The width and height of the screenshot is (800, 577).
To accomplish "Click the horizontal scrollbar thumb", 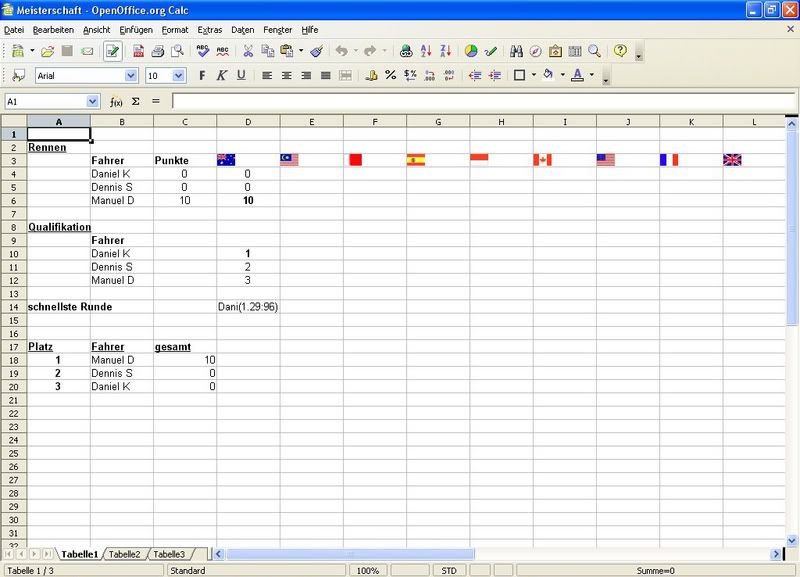I will tap(350, 554).
